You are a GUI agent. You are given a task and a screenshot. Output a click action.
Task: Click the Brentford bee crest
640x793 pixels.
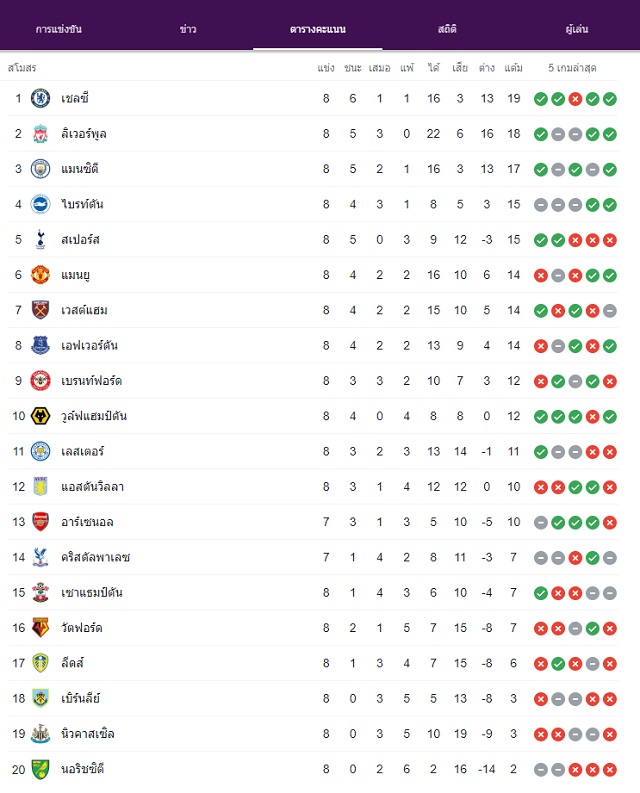40,381
